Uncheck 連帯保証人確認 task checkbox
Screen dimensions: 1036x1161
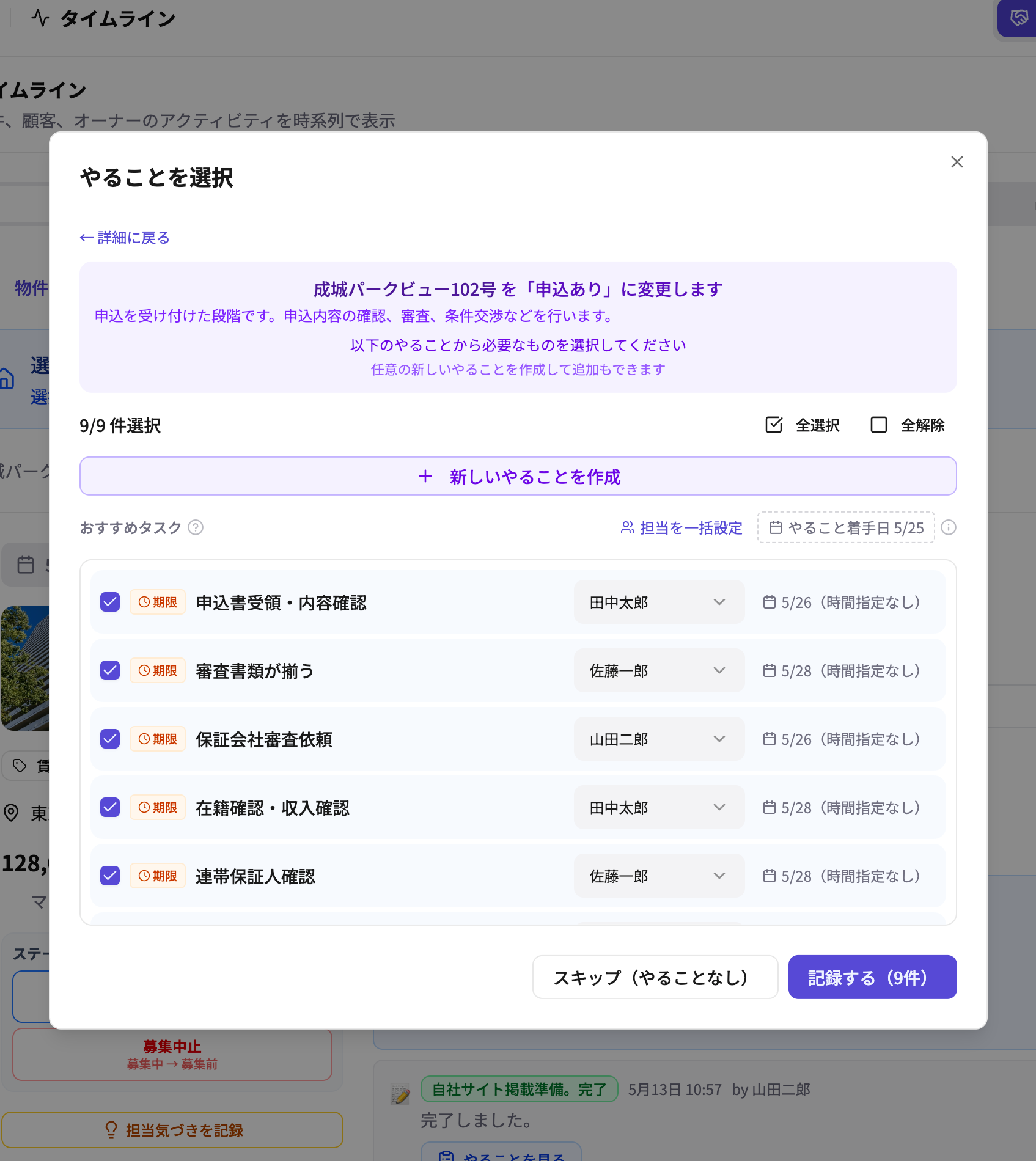coord(110,876)
